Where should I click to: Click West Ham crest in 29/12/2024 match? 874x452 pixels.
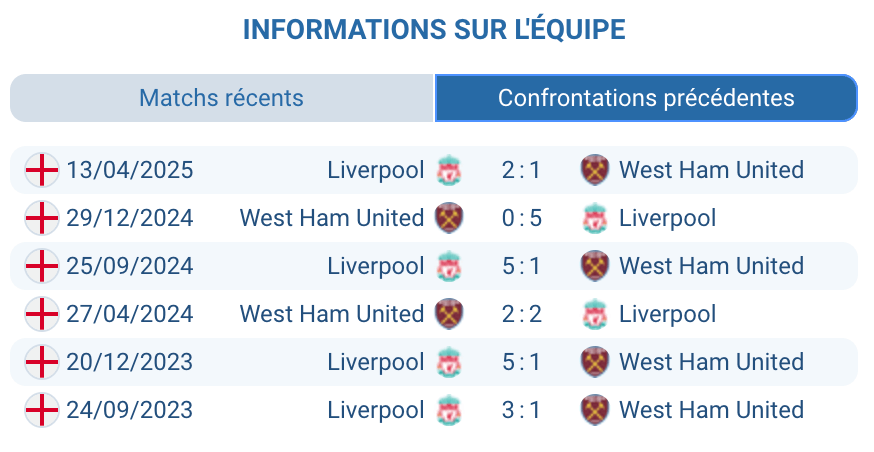click(x=449, y=218)
